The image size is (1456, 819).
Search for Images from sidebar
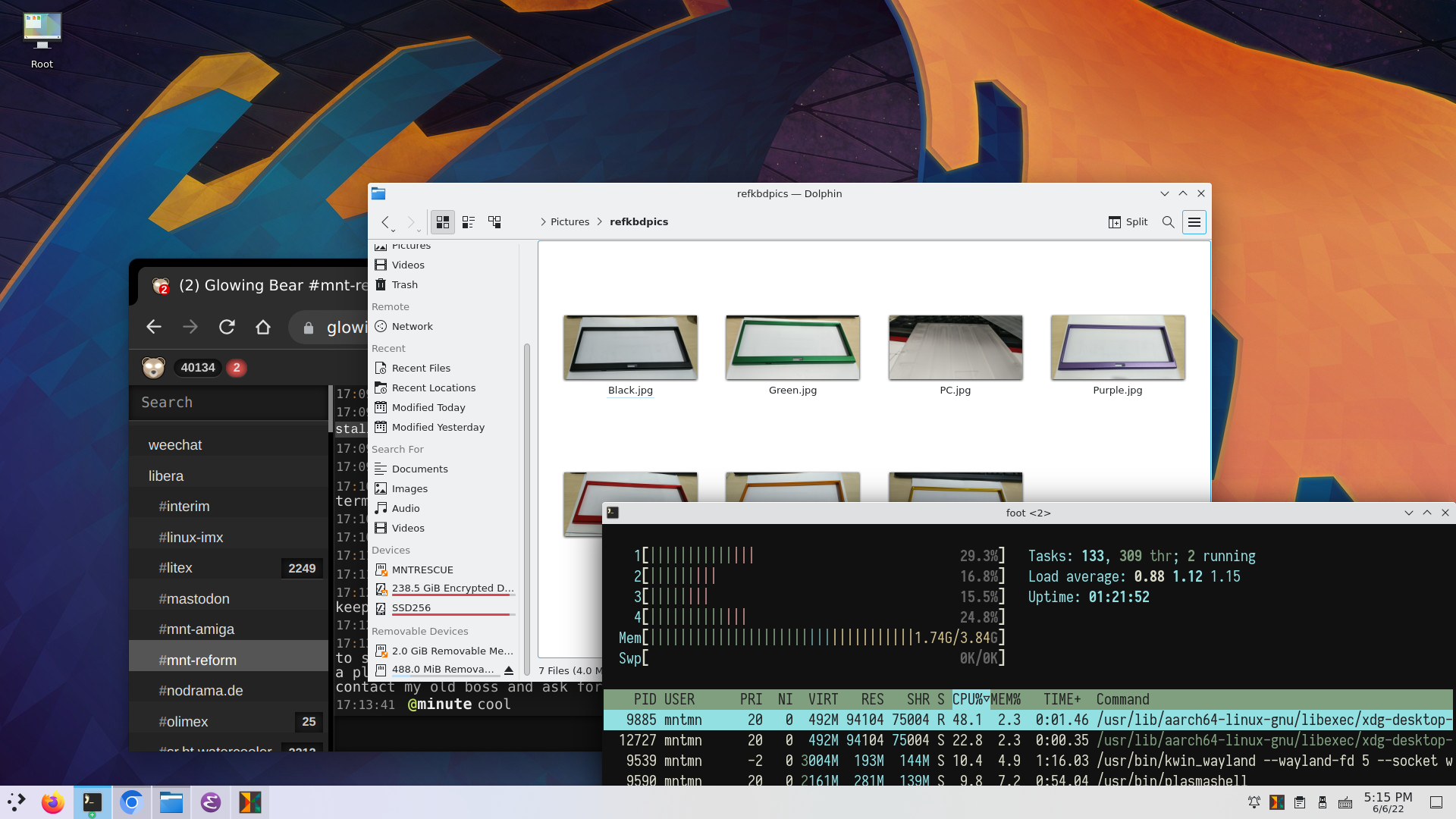(x=444, y=488)
